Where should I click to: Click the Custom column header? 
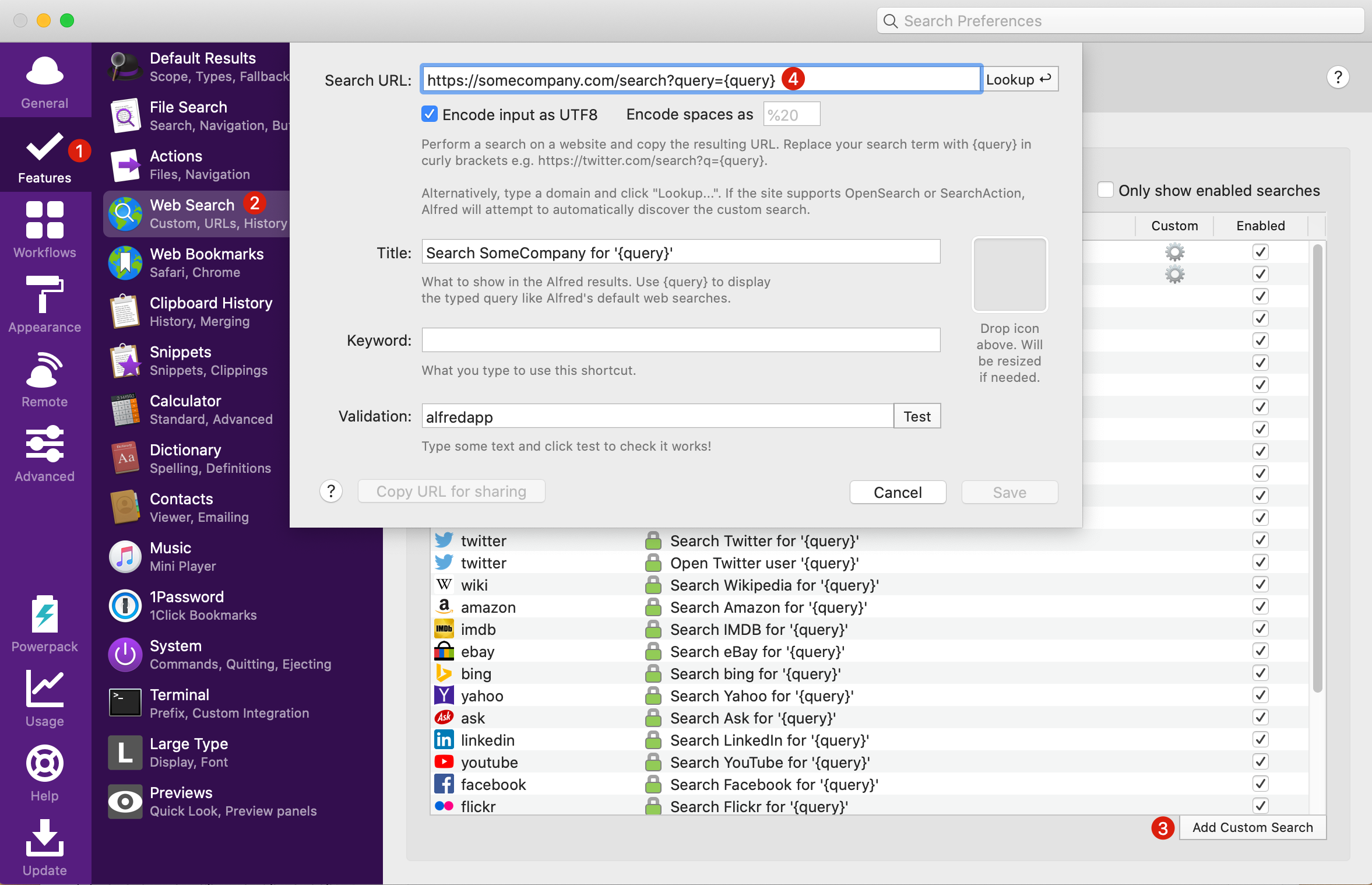[x=1174, y=226]
